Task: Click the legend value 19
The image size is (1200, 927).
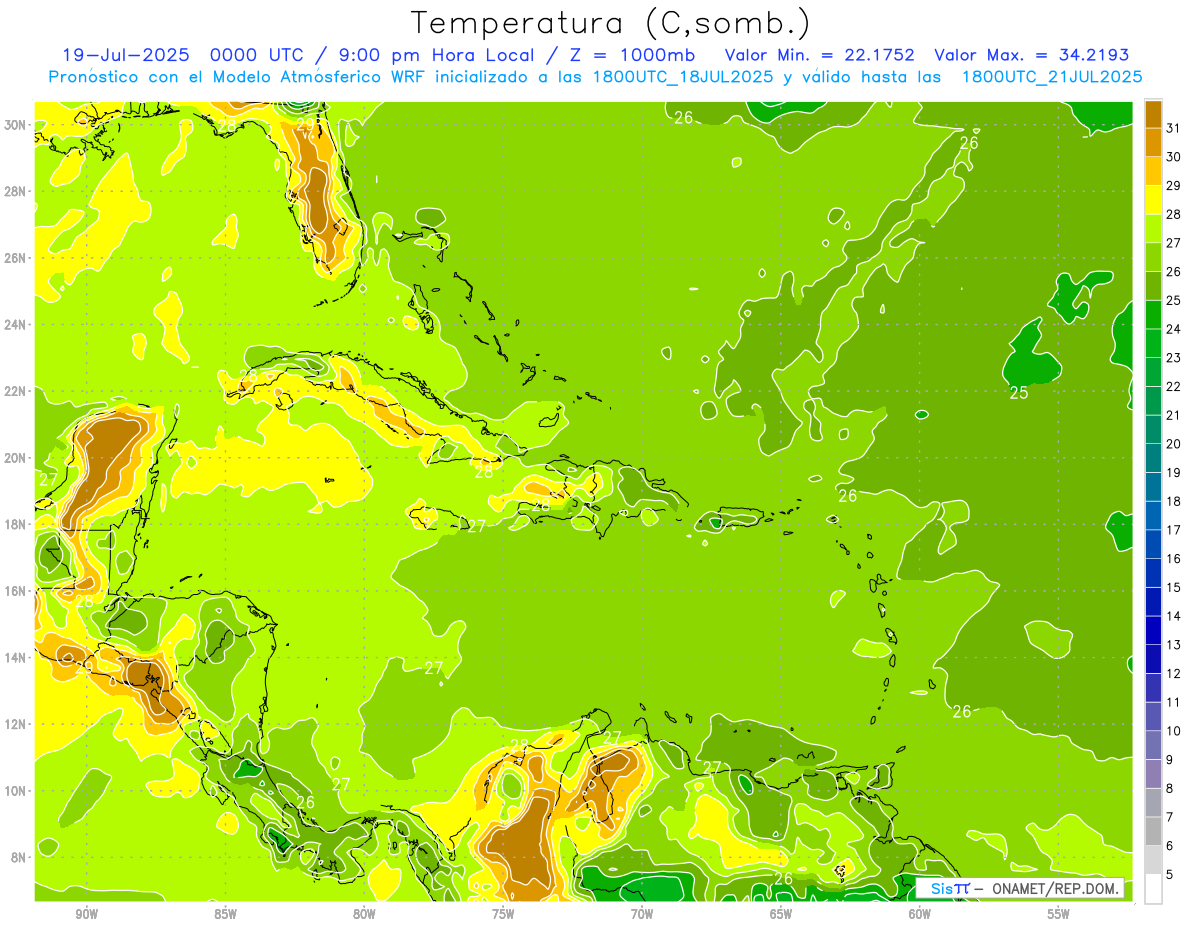Action: [x=1174, y=473]
